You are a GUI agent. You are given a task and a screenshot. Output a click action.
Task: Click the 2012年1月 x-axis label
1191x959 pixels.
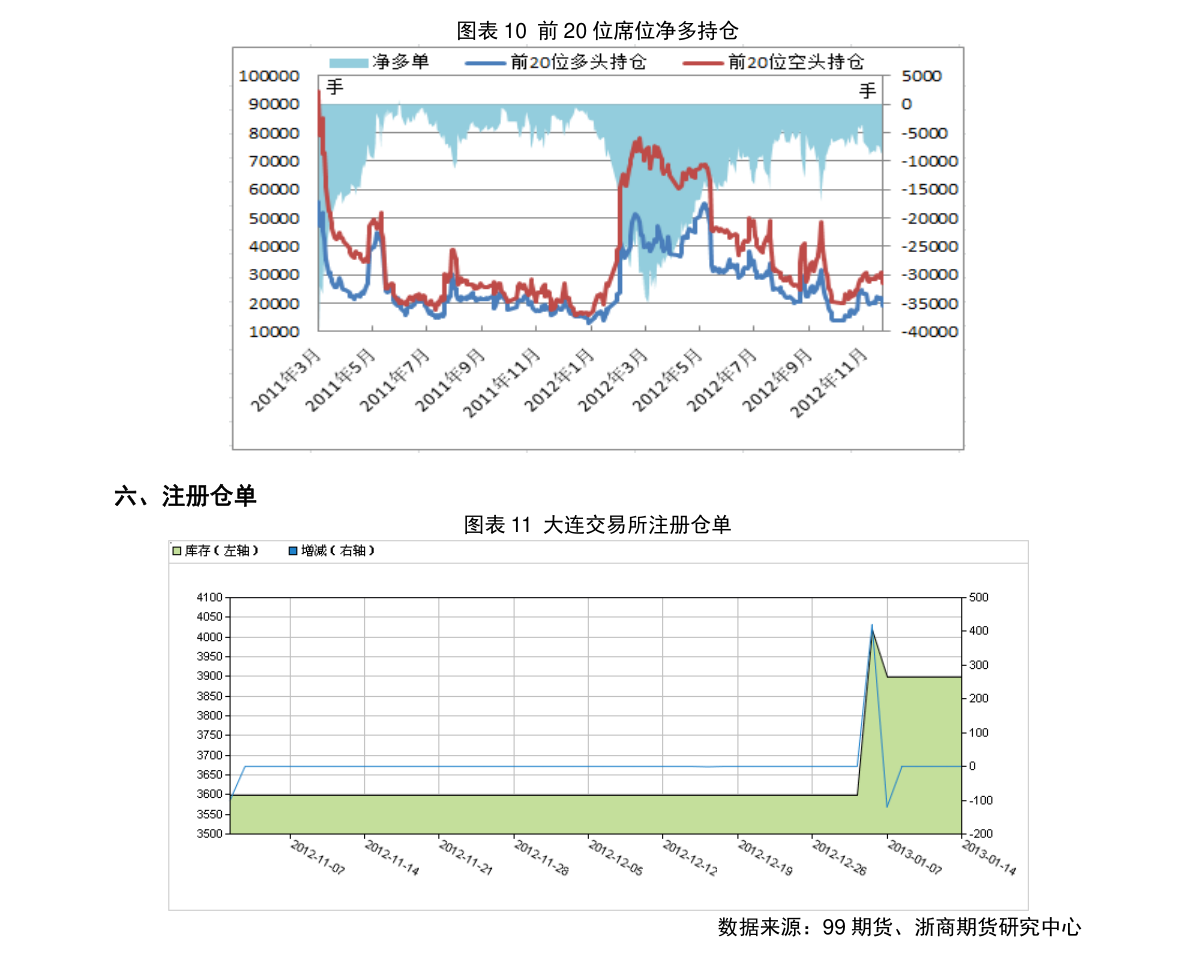pos(562,378)
